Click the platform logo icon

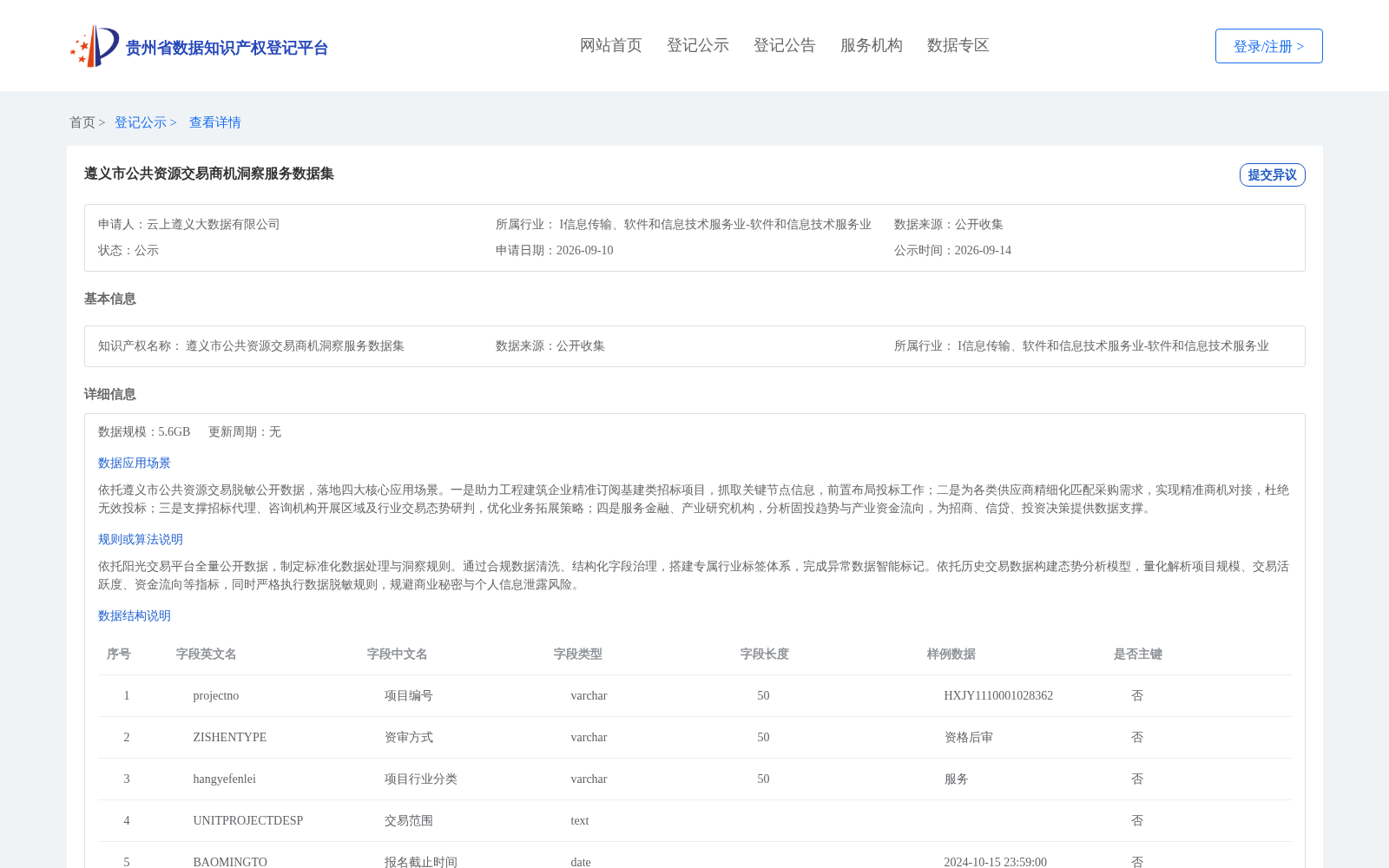[x=95, y=46]
